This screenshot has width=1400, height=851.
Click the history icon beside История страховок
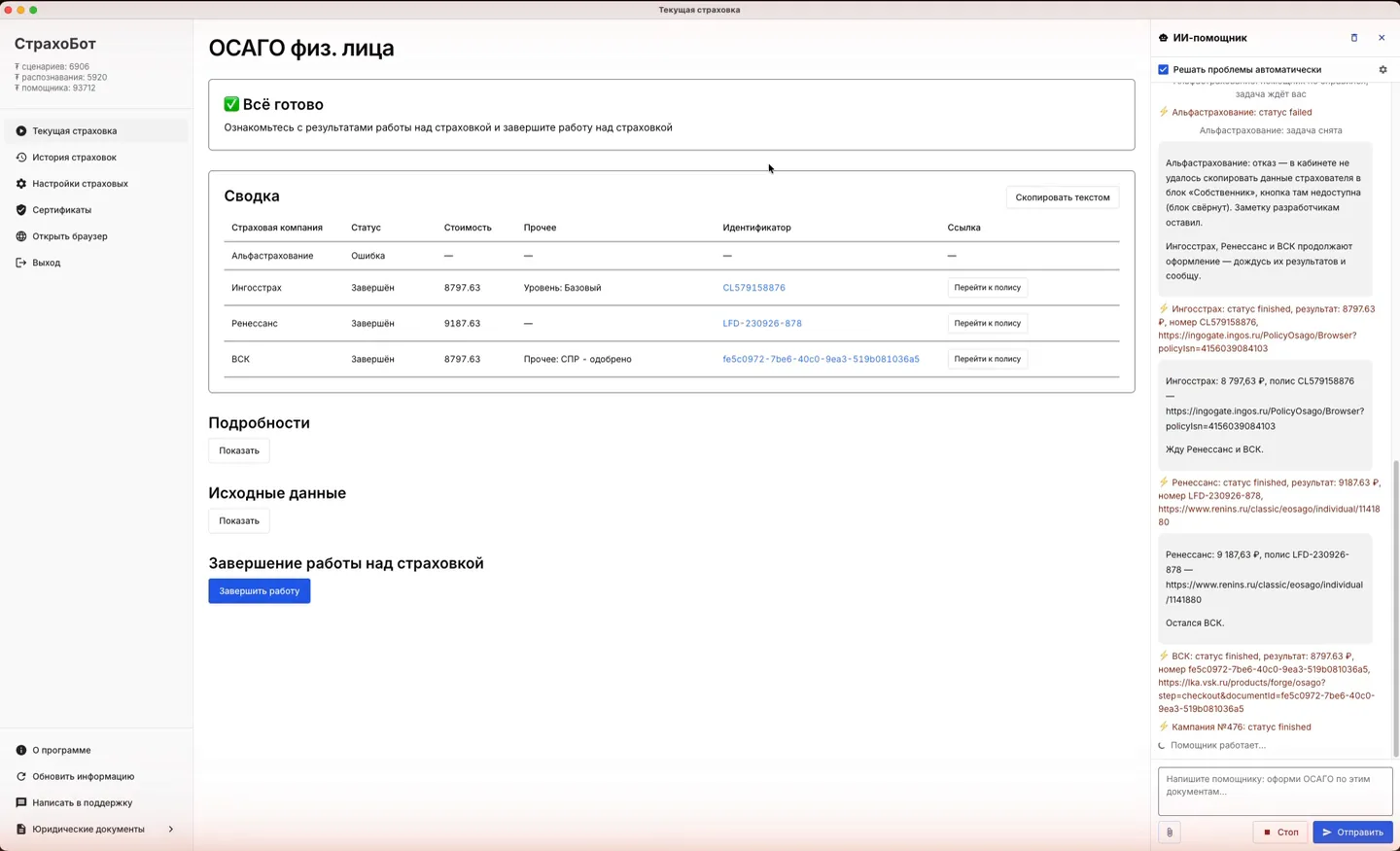pyautogui.click(x=21, y=158)
